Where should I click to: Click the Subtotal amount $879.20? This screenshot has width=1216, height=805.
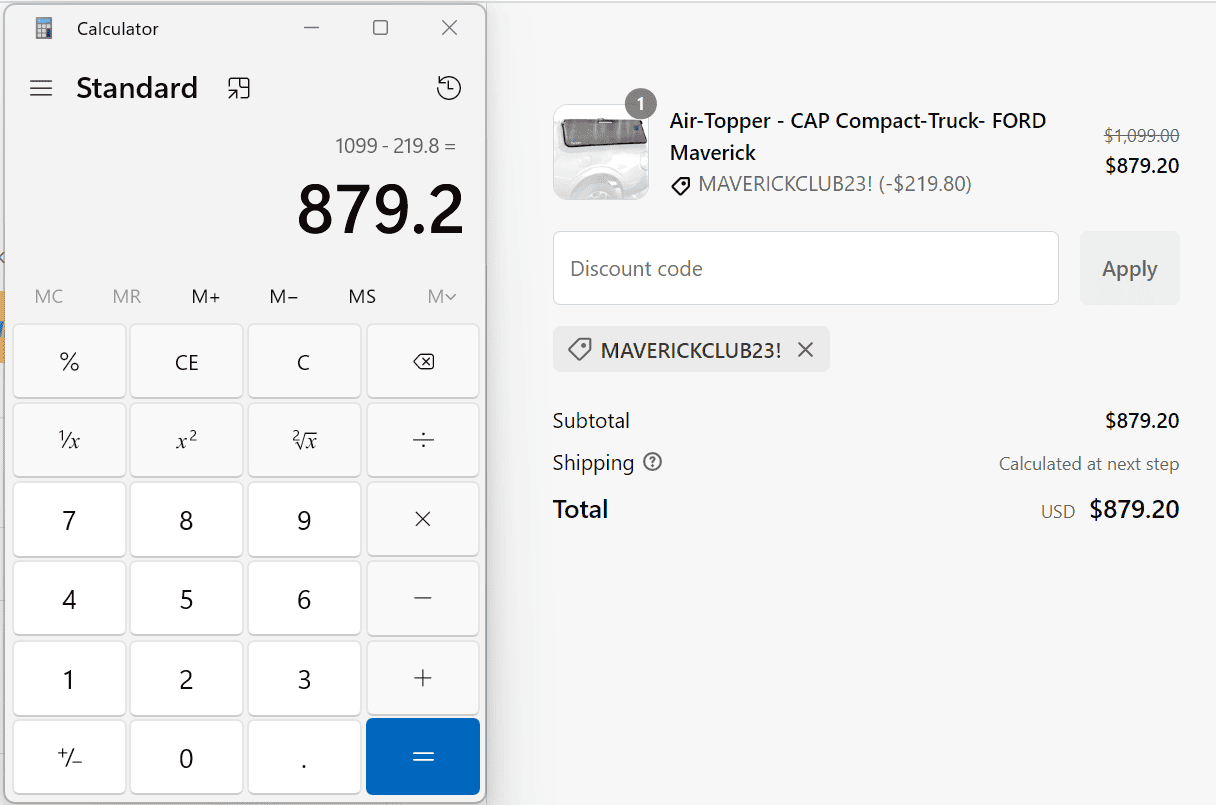[x=1142, y=421]
